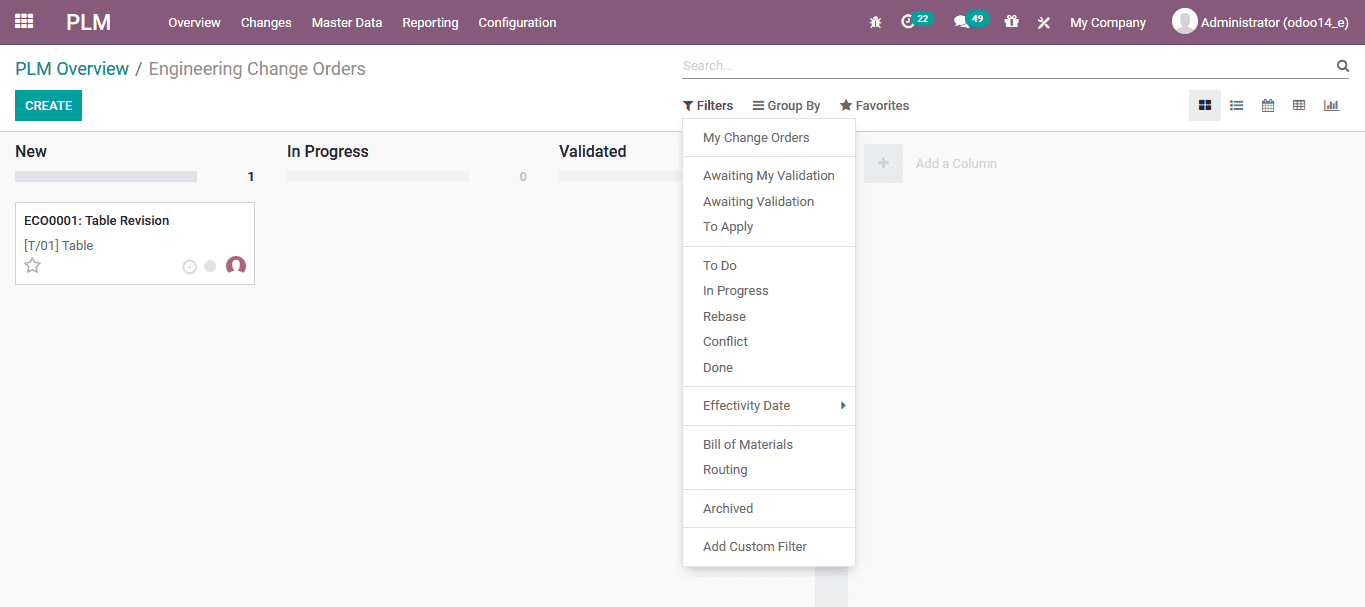The image size is (1365, 607).
Task: Apply the Routing filter
Action: point(769,470)
